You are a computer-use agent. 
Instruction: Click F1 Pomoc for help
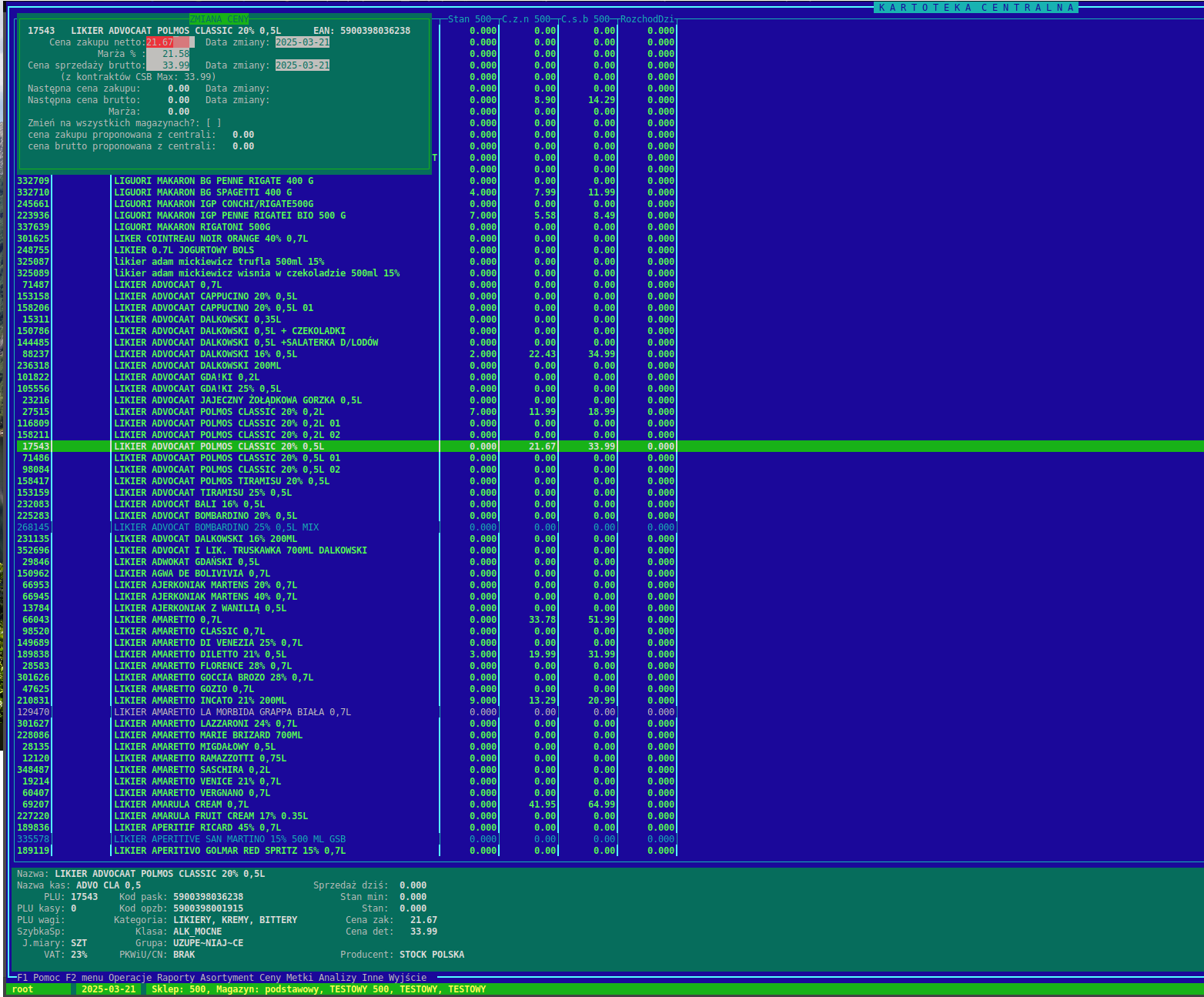tap(38, 978)
